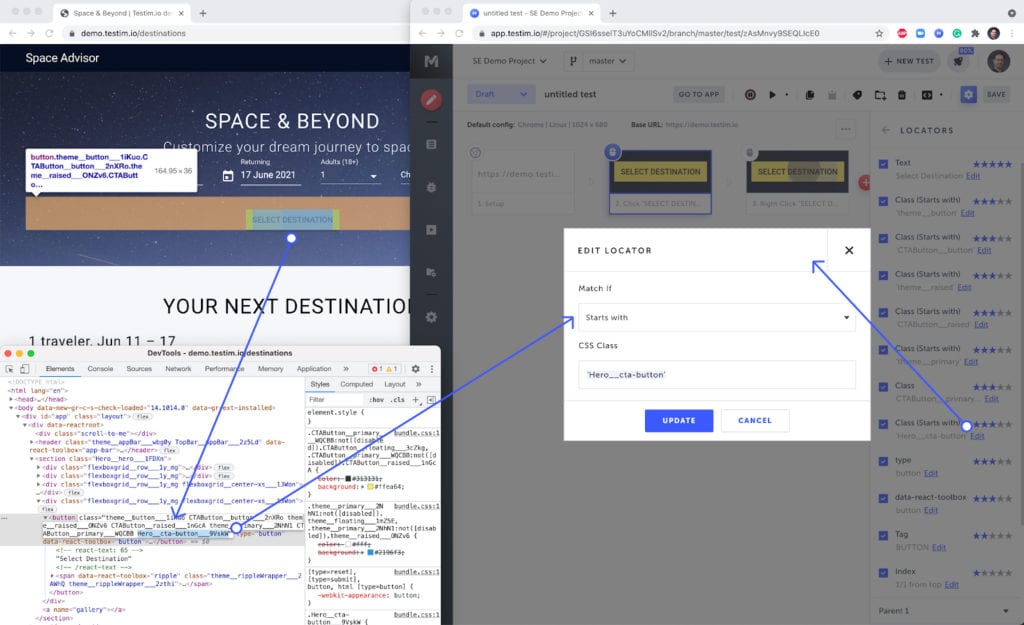Click the back arrow beside Locators heading

pyautogui.click(x=886, y=130)
